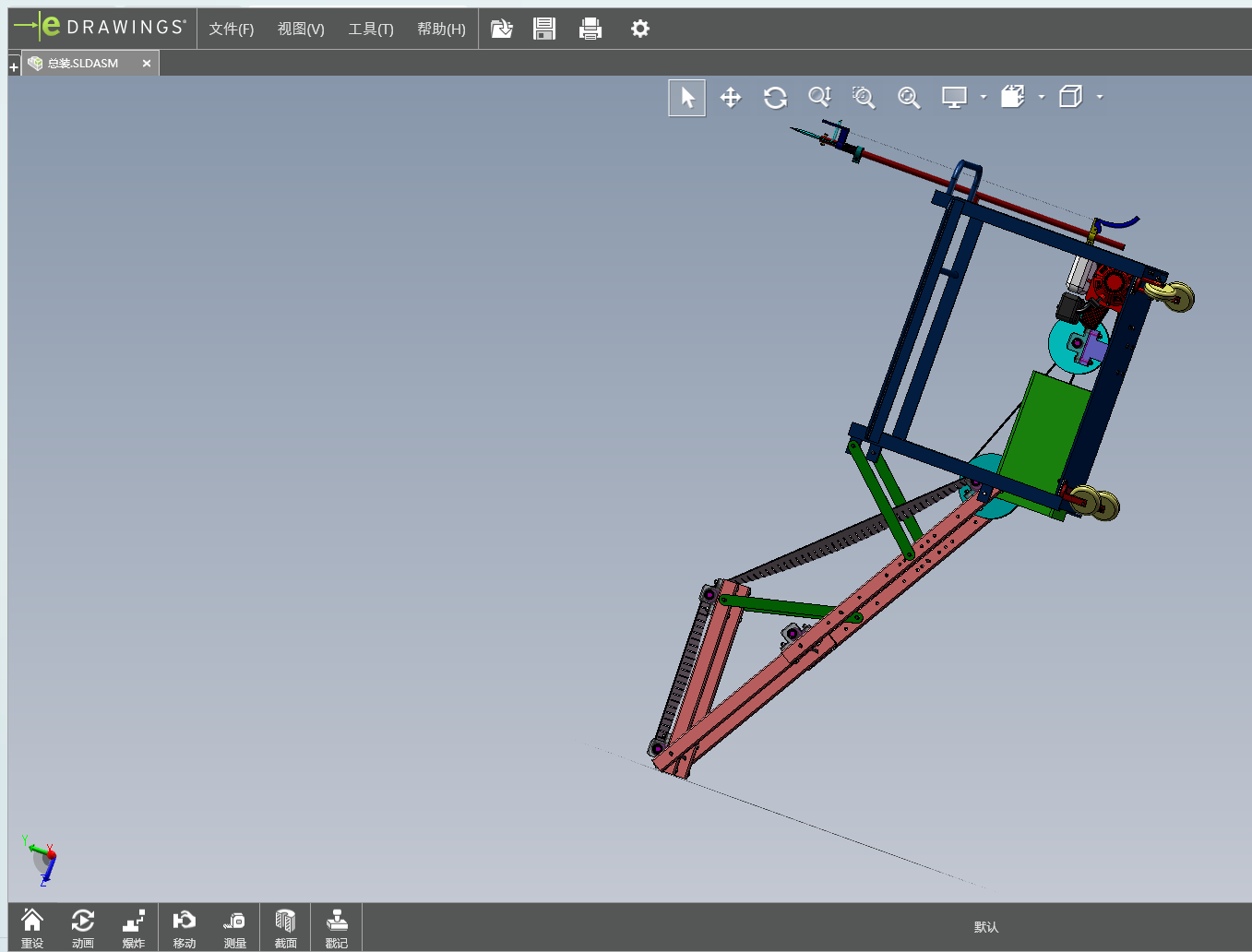The height and width of the screenshot is (952, 1252).
Task: Click the shaded display style icon
Action: (1013, 97)
